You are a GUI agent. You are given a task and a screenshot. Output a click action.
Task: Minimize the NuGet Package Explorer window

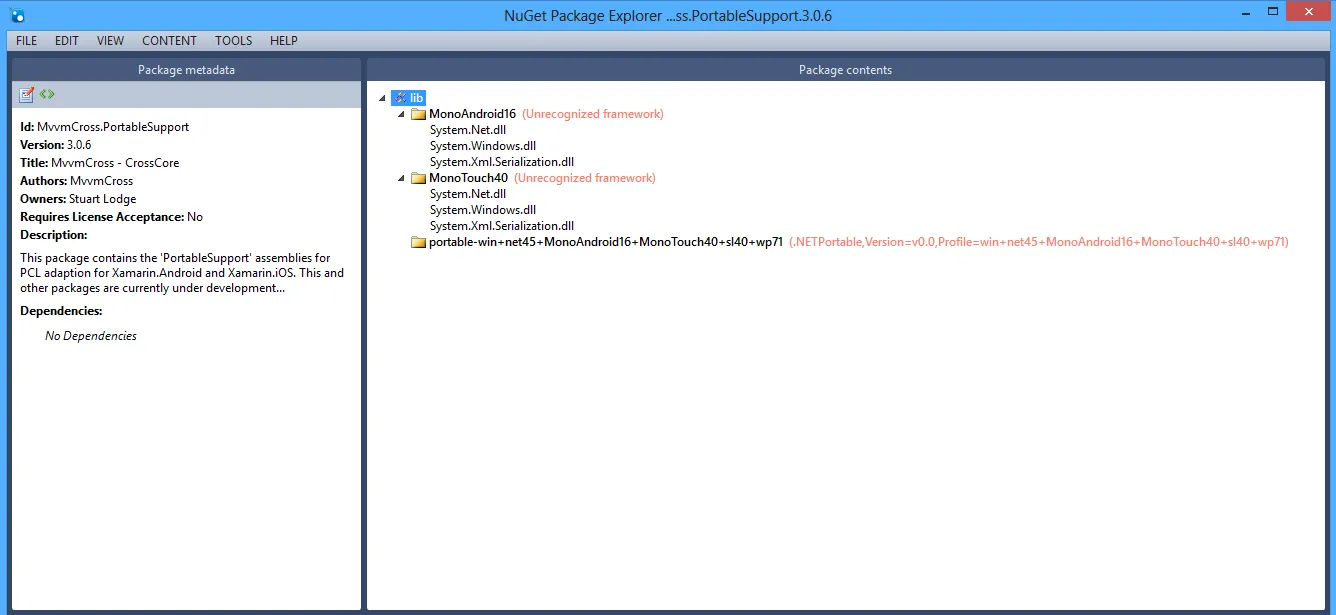coord(1246,12)
